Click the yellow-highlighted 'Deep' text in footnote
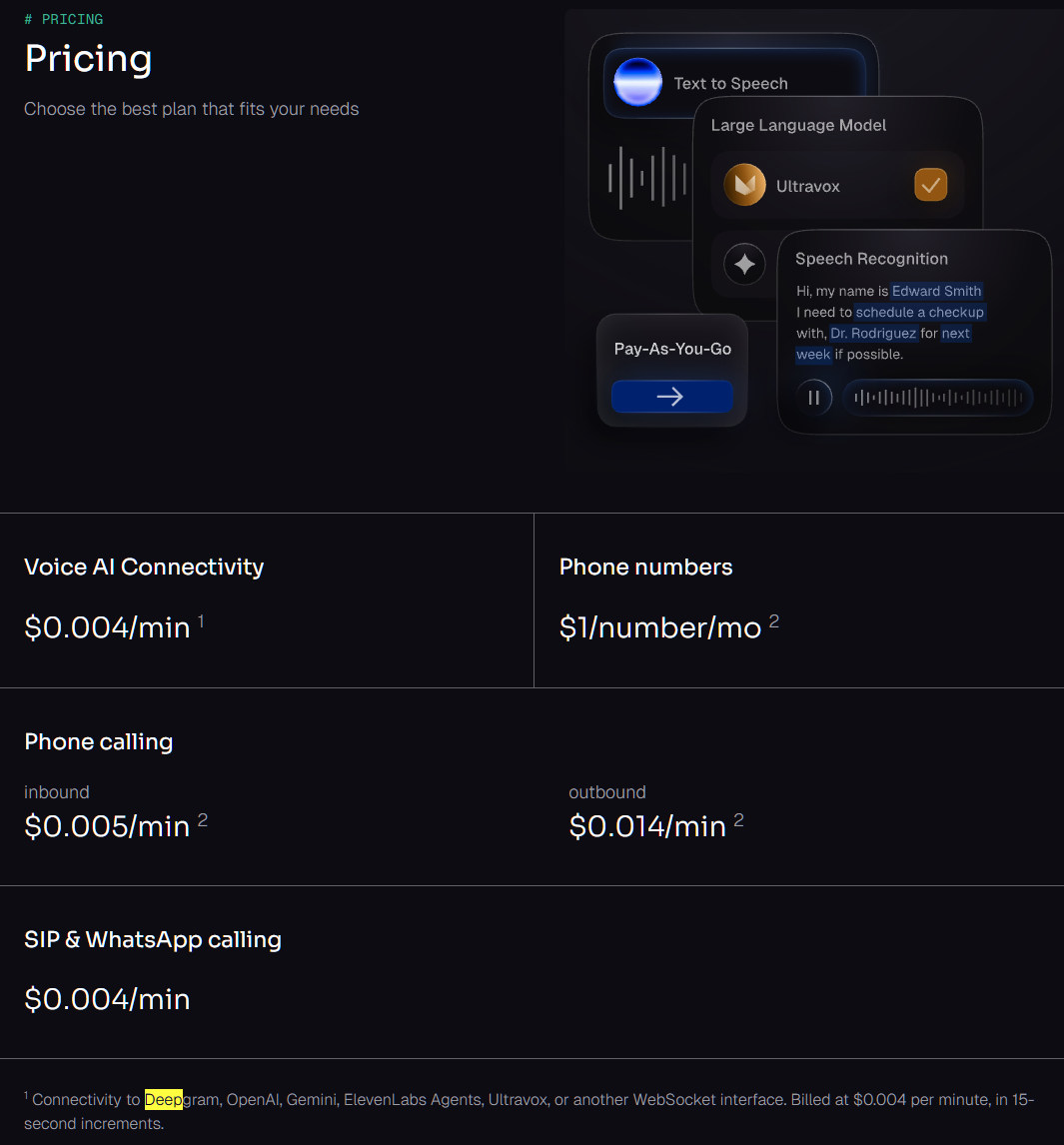This screenshot has width=1064, height=1145. point(163,1099)
